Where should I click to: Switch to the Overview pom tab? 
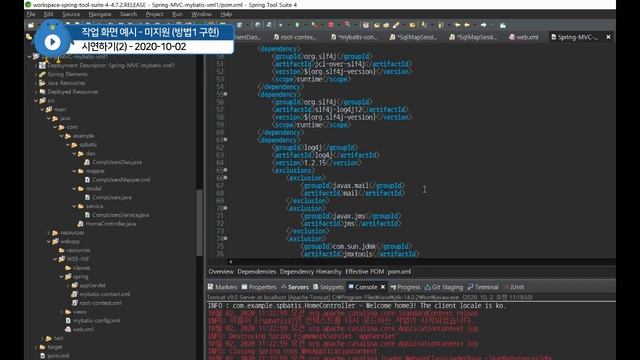221,271
